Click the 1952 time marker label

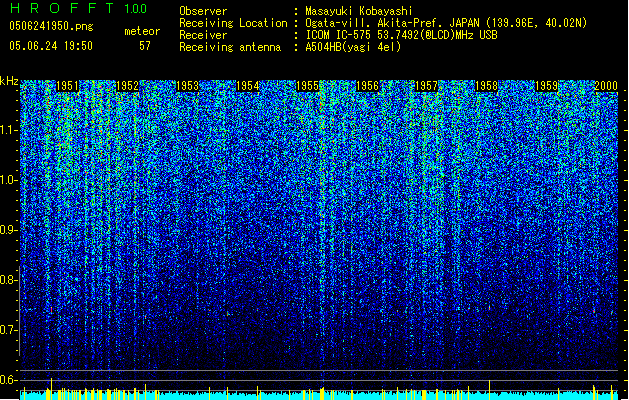coord(127,86)
